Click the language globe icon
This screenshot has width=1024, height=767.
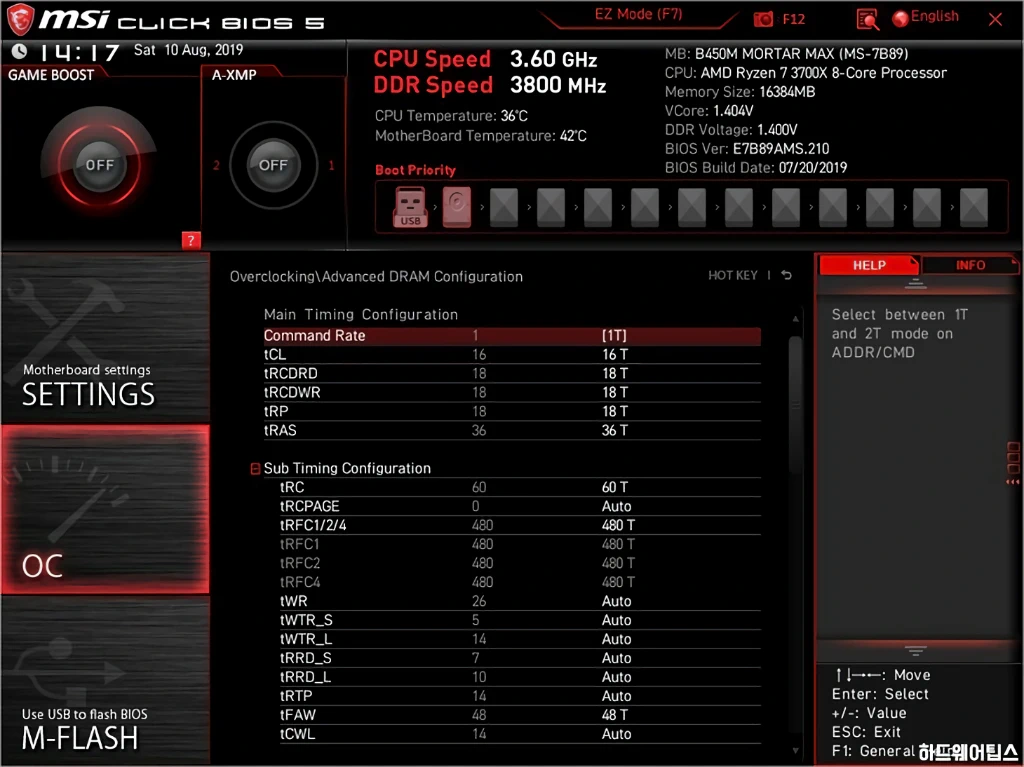coord(900,18)
